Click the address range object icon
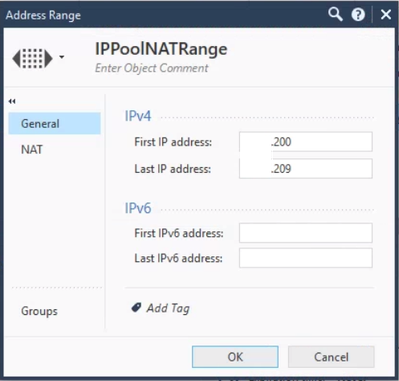 32,59
